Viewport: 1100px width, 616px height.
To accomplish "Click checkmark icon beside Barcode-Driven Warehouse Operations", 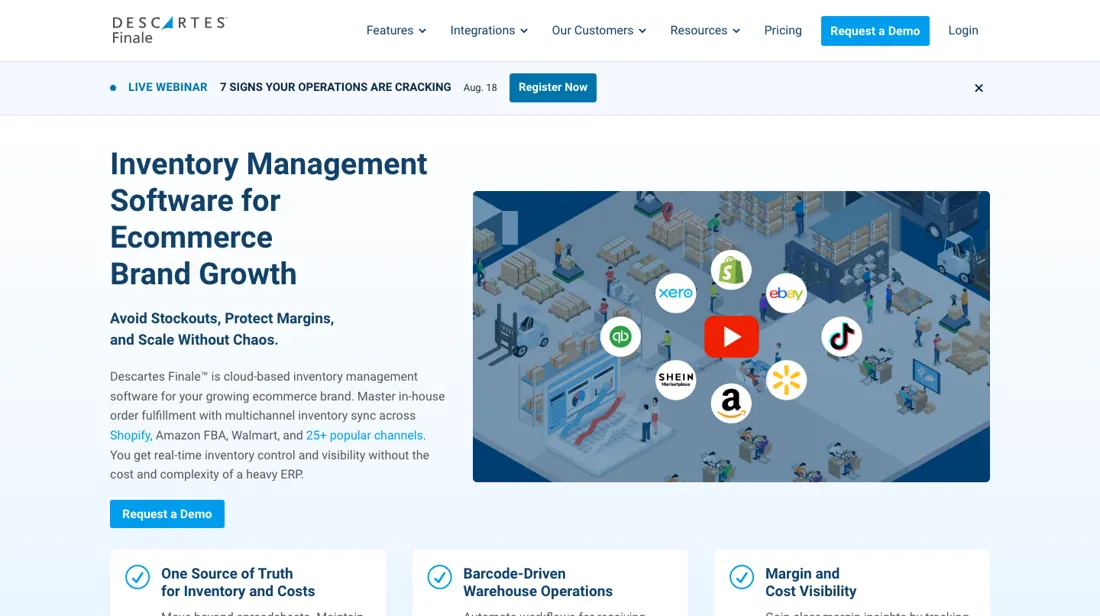I will (x=440, y=577).
